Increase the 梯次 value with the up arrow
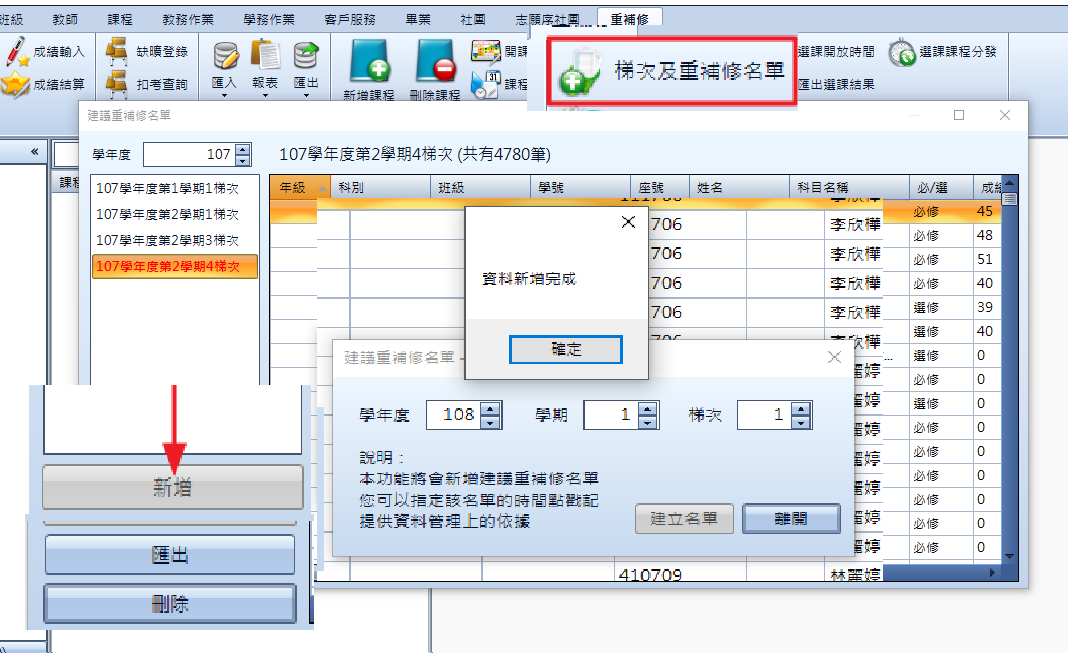This screenshot has width=1068, height=653. pyautogui.click(x=801, y=409)
